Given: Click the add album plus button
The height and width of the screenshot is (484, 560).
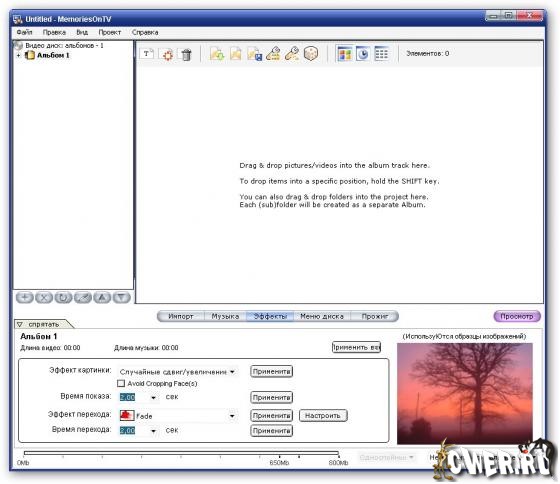Looking at the screenshot, I should 25,297.
